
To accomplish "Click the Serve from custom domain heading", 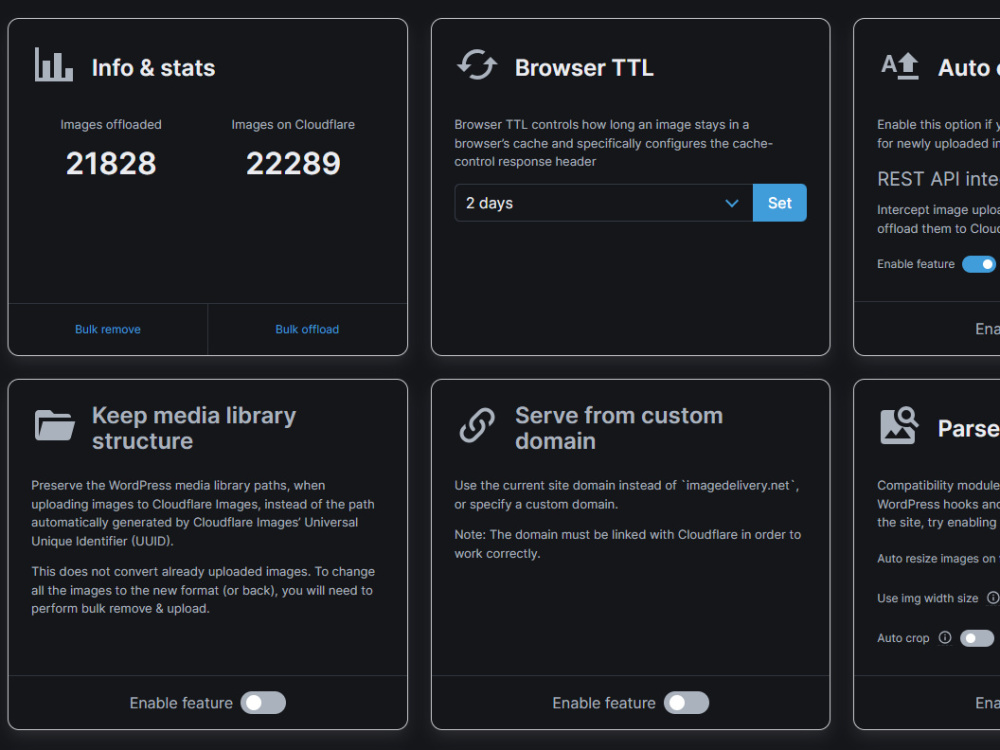I will (619, 428).
